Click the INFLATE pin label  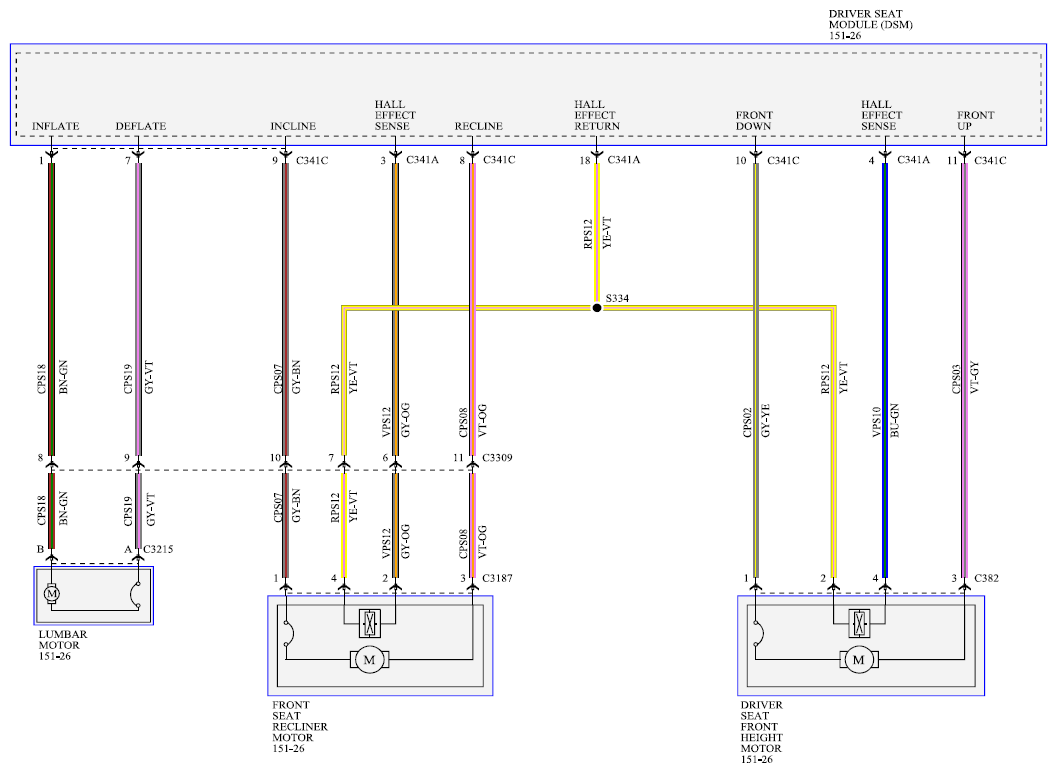(55, 126)
